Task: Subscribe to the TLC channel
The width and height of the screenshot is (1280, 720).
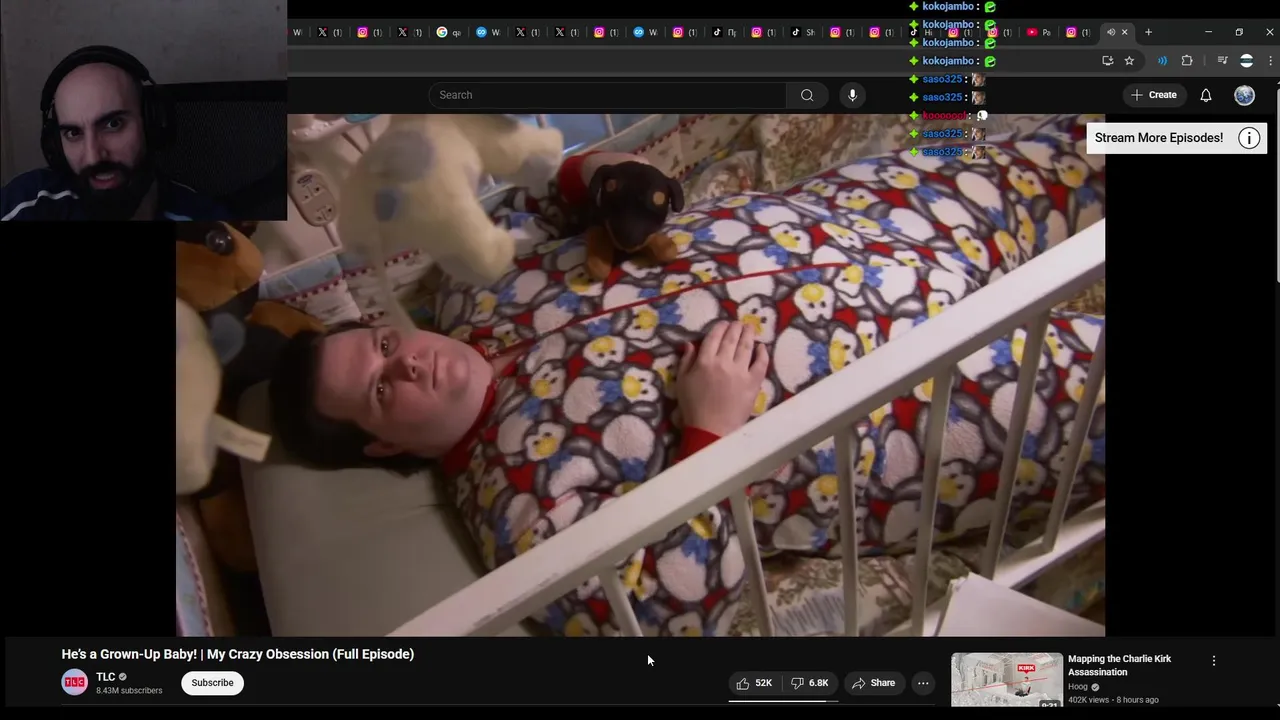Action: [x=212, y=683]
